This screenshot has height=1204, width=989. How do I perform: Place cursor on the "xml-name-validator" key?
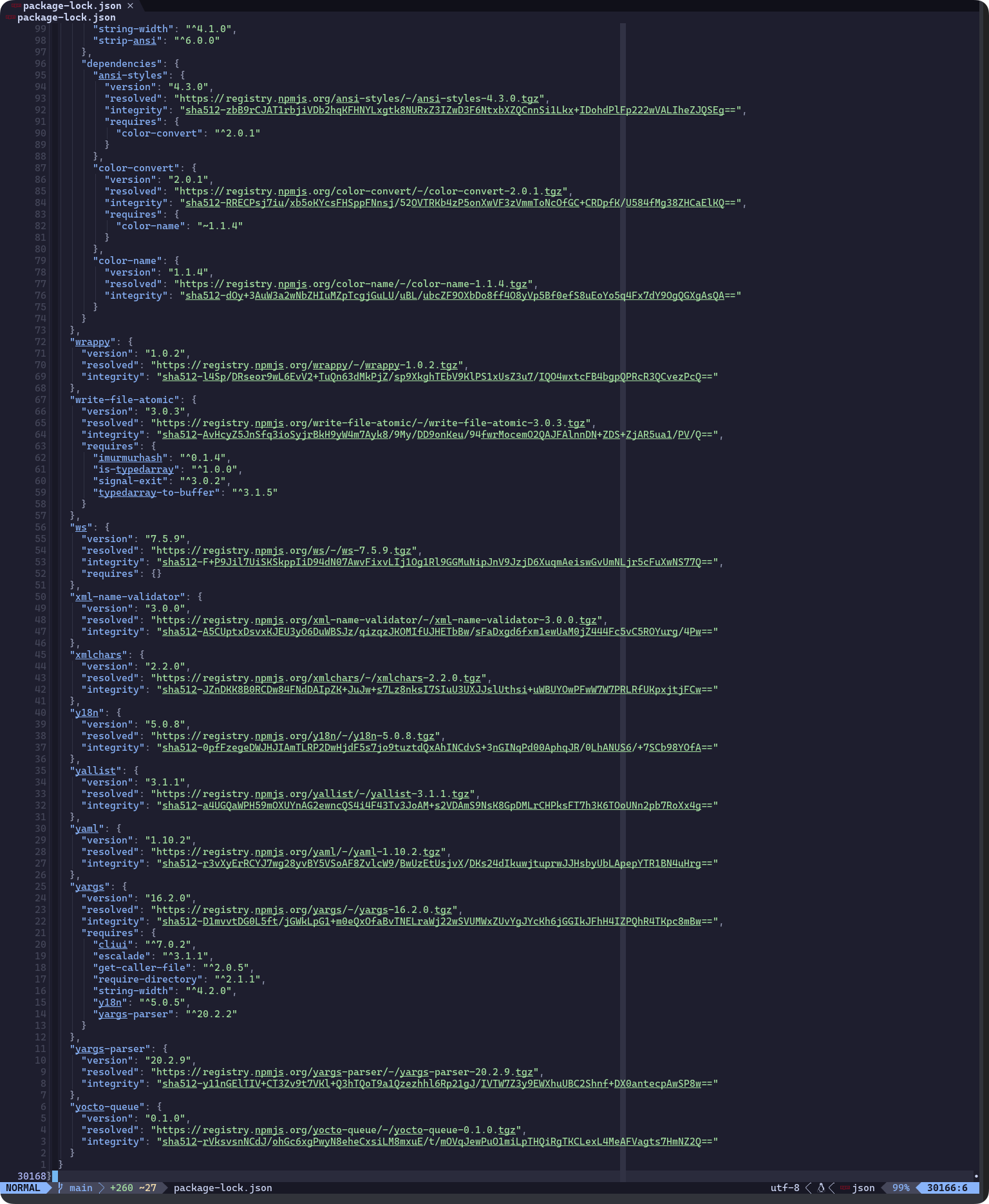(x=127, y=597)
